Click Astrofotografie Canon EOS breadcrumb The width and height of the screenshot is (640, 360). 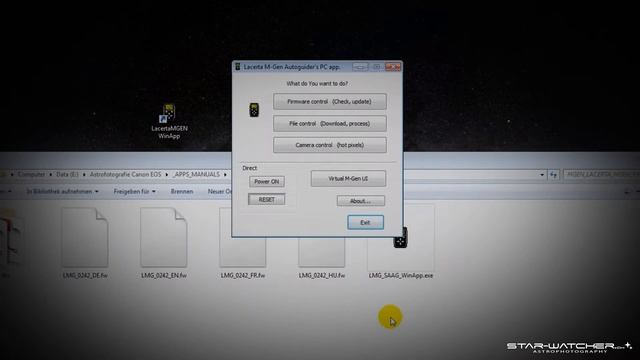tap(125, 174)
